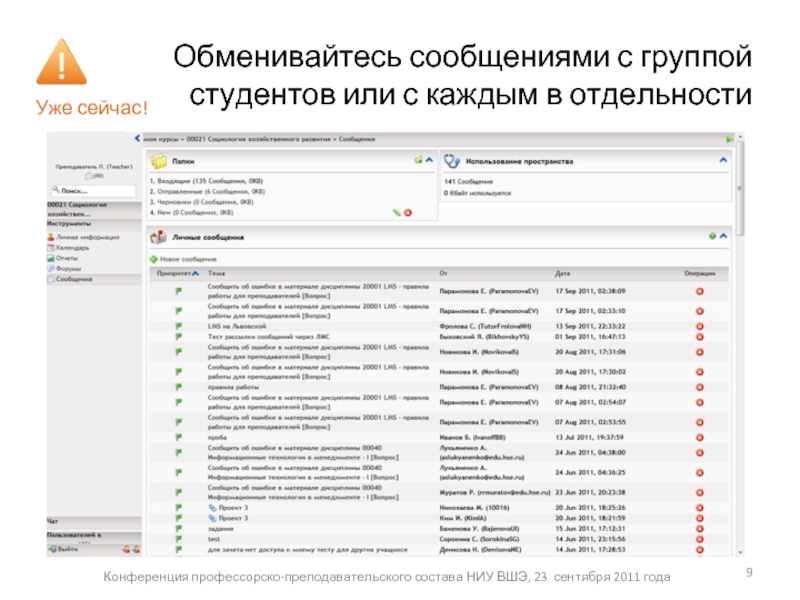Click the add-folder icon in the Папки panel header

pos(418,160)
